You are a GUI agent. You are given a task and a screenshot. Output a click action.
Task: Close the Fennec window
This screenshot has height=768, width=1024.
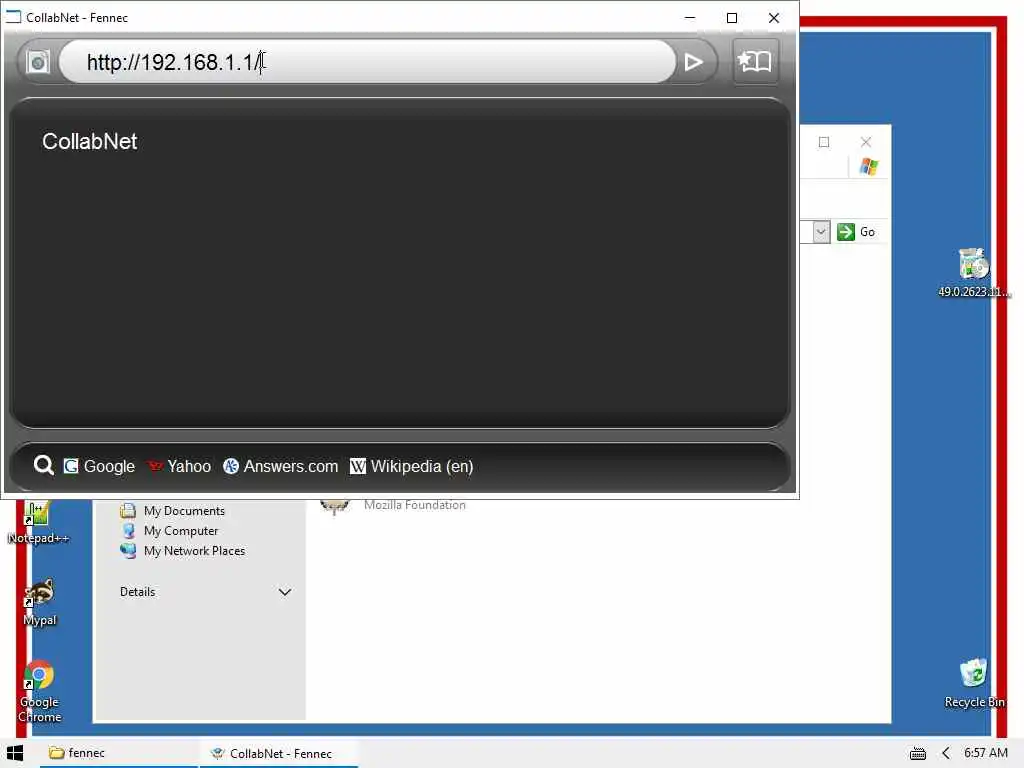[x=774, y=18]
